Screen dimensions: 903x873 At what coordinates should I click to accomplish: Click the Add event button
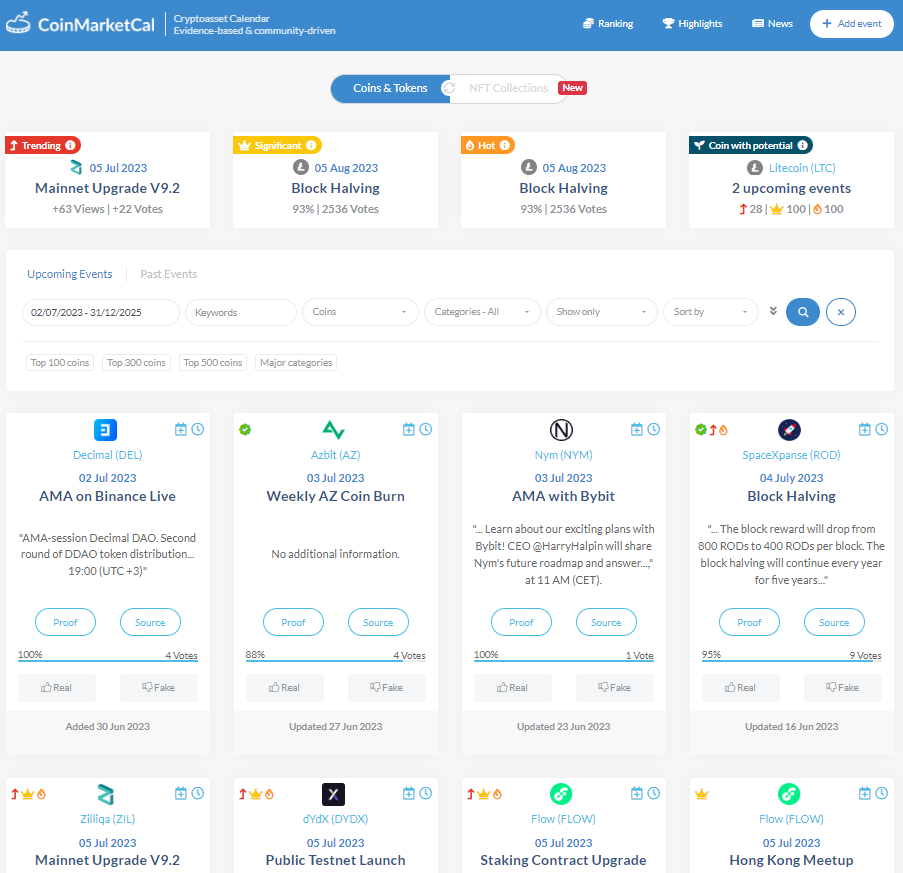pyautogui.click(x=851, y=24)
